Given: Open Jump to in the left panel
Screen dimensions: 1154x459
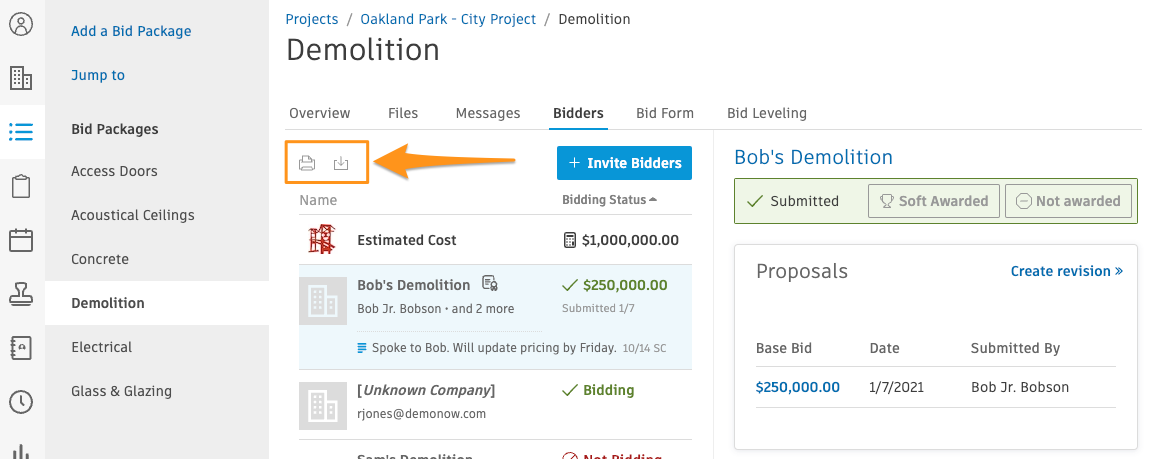Looking at the screenshot, I should 98,75.
